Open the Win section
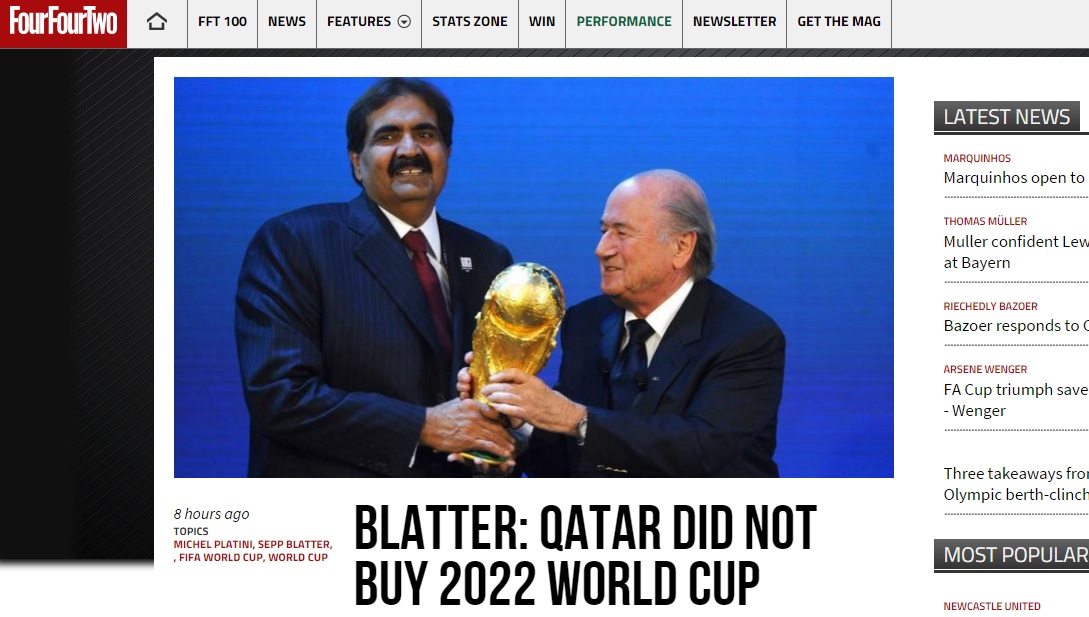Image resolution: width=1089 pixels, height=617 pixels. 542,22
